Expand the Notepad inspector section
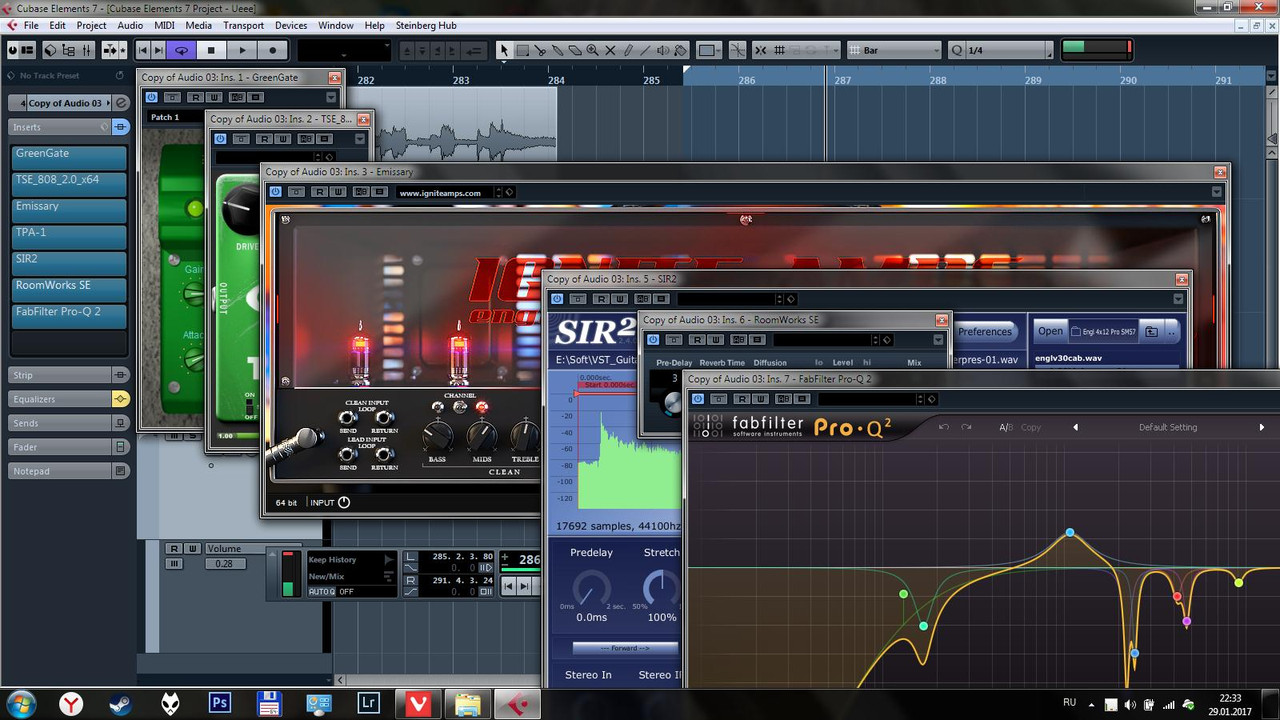The width and height of the screenshot is (1280, 720). (60, 471)
